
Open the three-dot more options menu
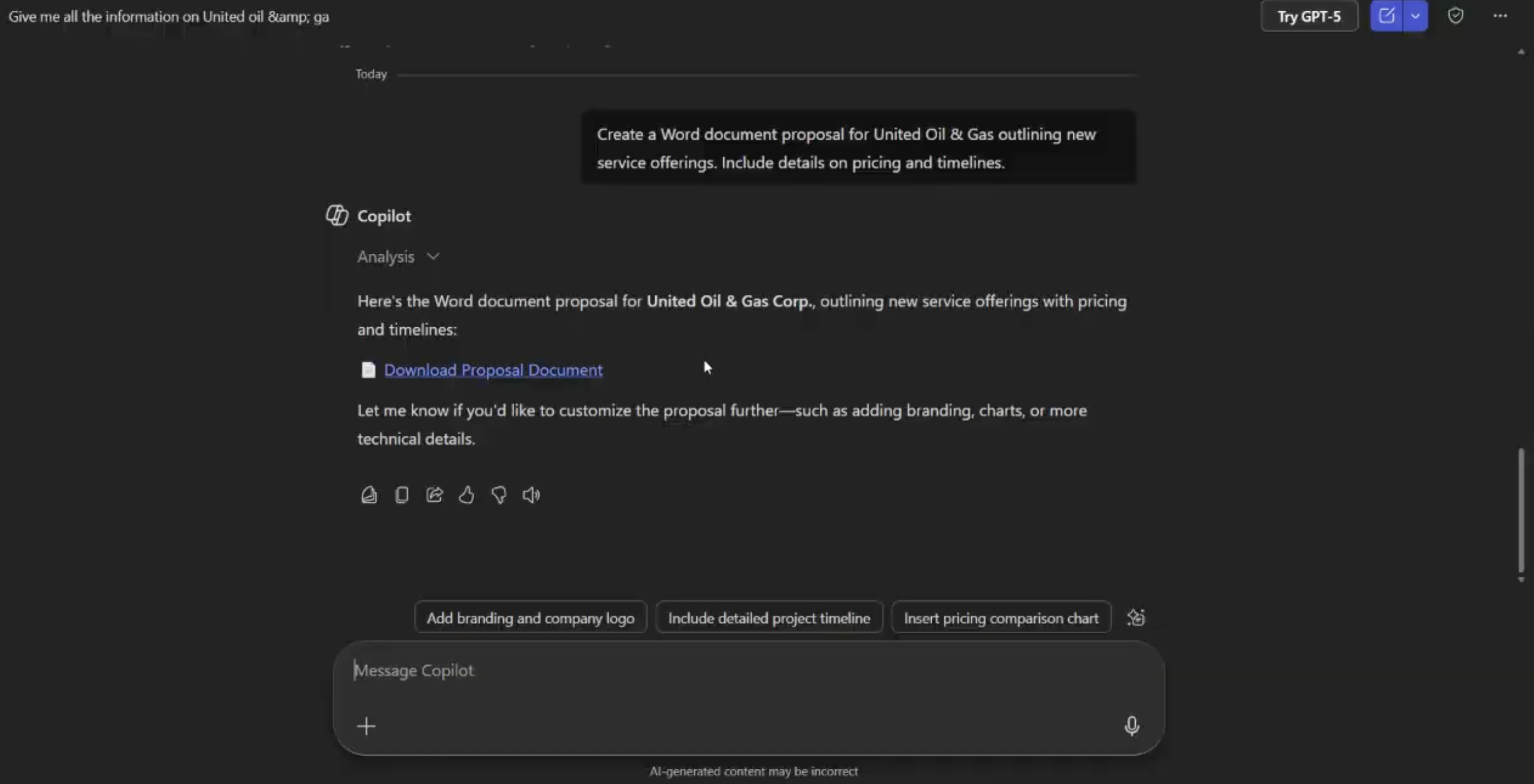pos(1500,16)
